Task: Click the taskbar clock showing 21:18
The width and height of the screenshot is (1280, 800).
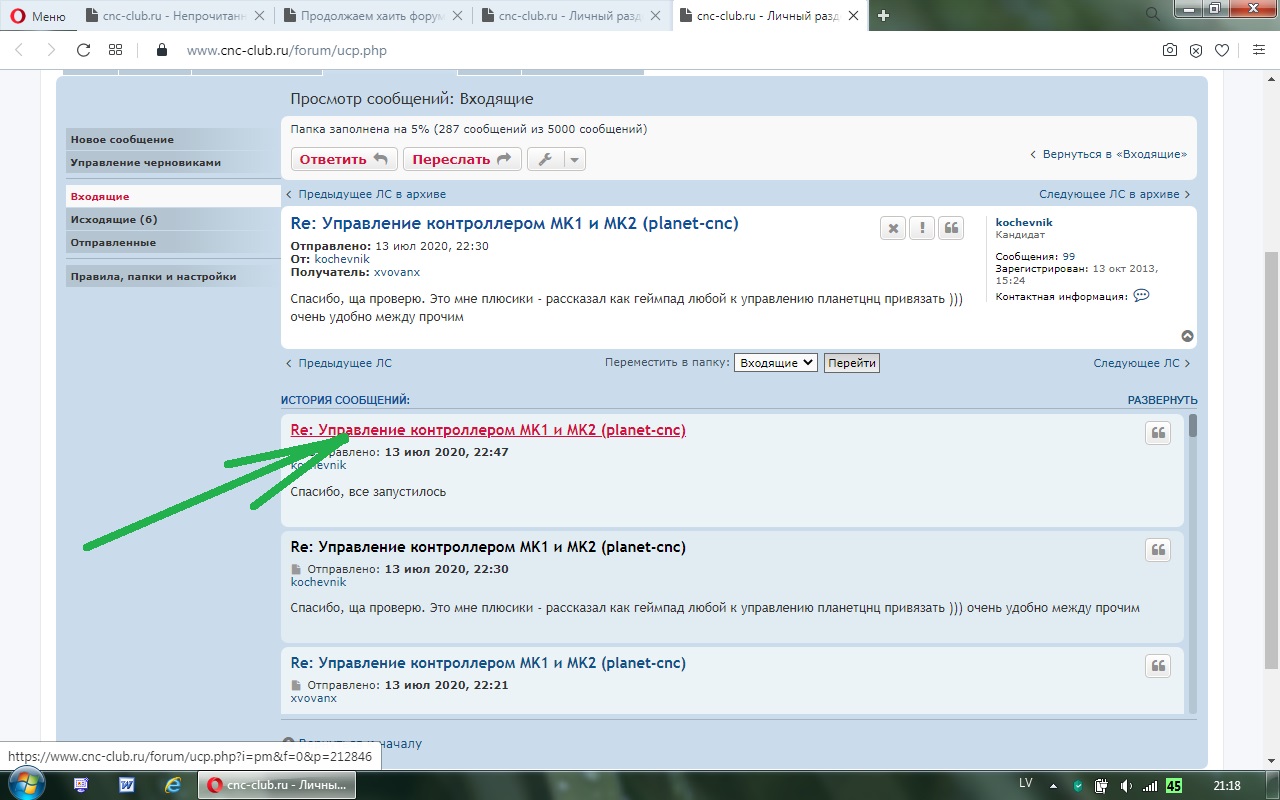Action: (1226, 785)
